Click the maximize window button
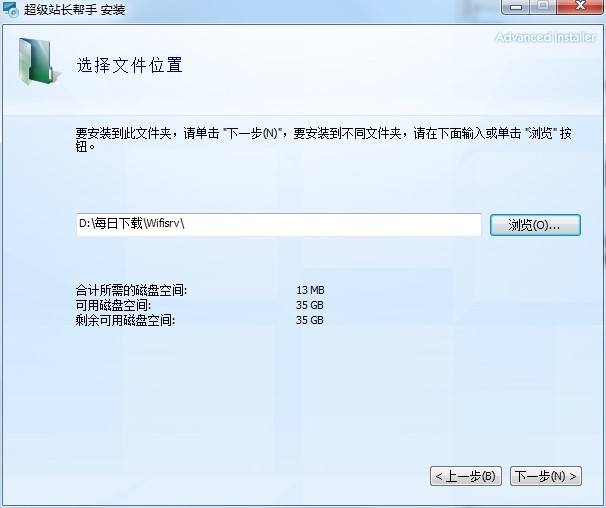This screenshot has width=606, height=508. [543, 7]
